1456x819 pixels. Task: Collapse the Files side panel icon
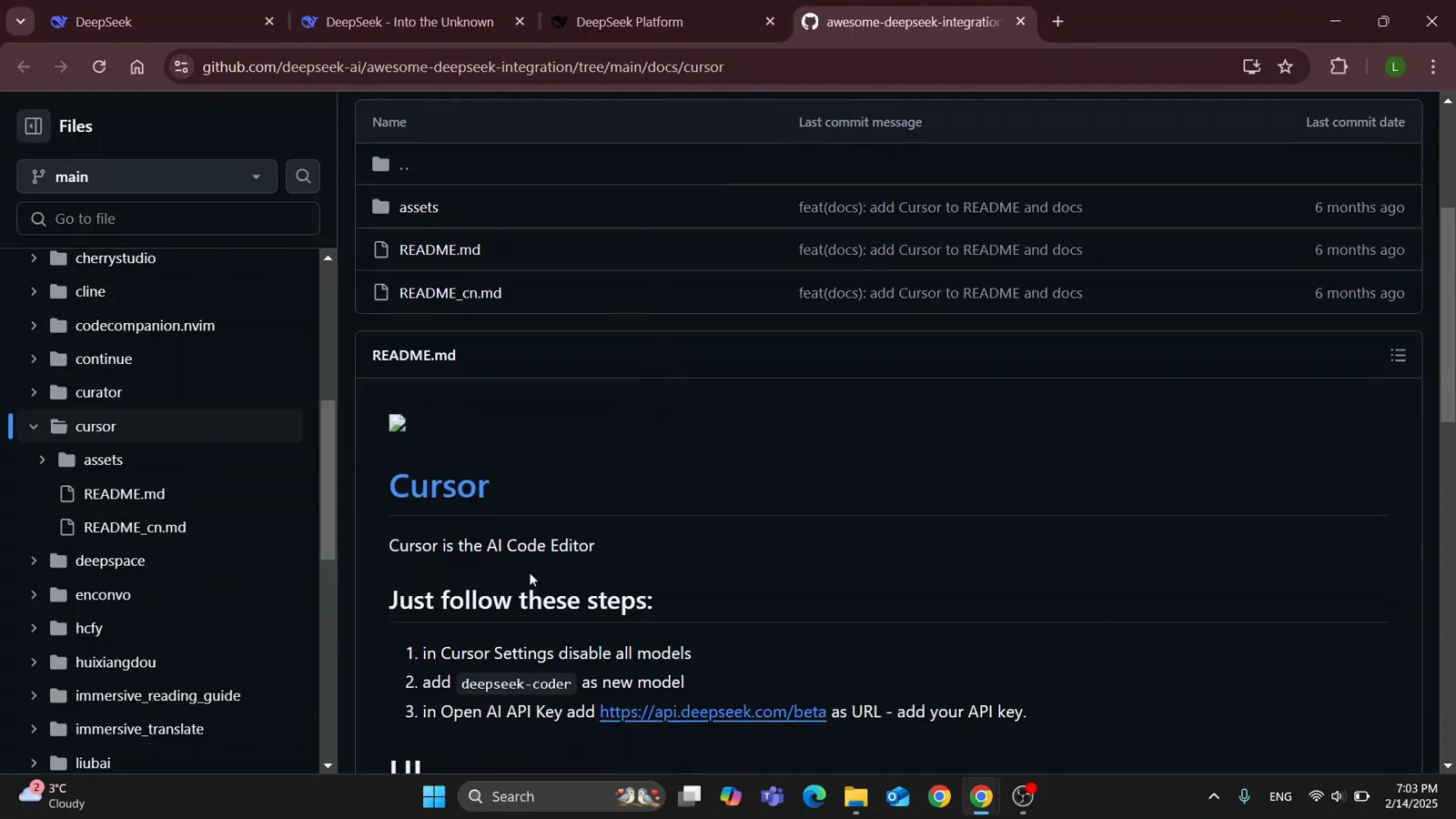pos(33,126)
